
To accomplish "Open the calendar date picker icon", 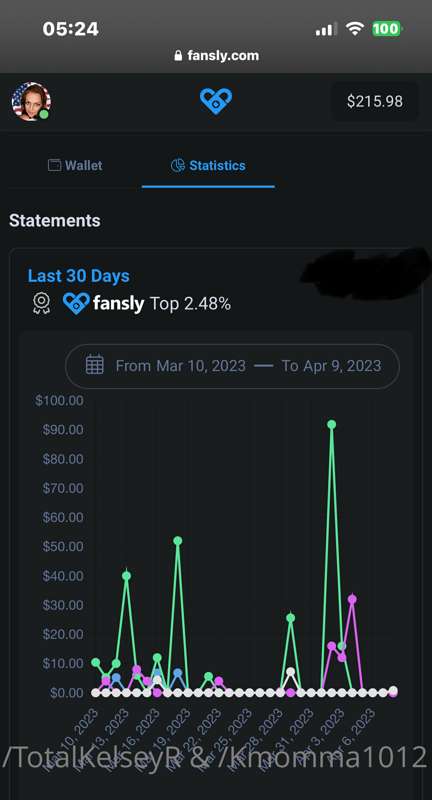I will coord(95,365).
